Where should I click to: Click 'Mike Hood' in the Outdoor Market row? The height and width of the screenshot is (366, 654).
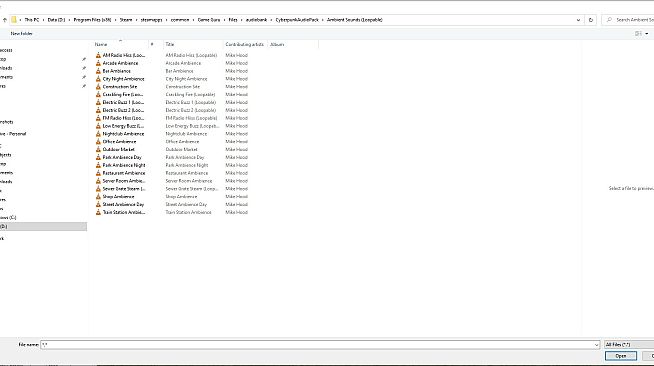[x=236, y=149]
